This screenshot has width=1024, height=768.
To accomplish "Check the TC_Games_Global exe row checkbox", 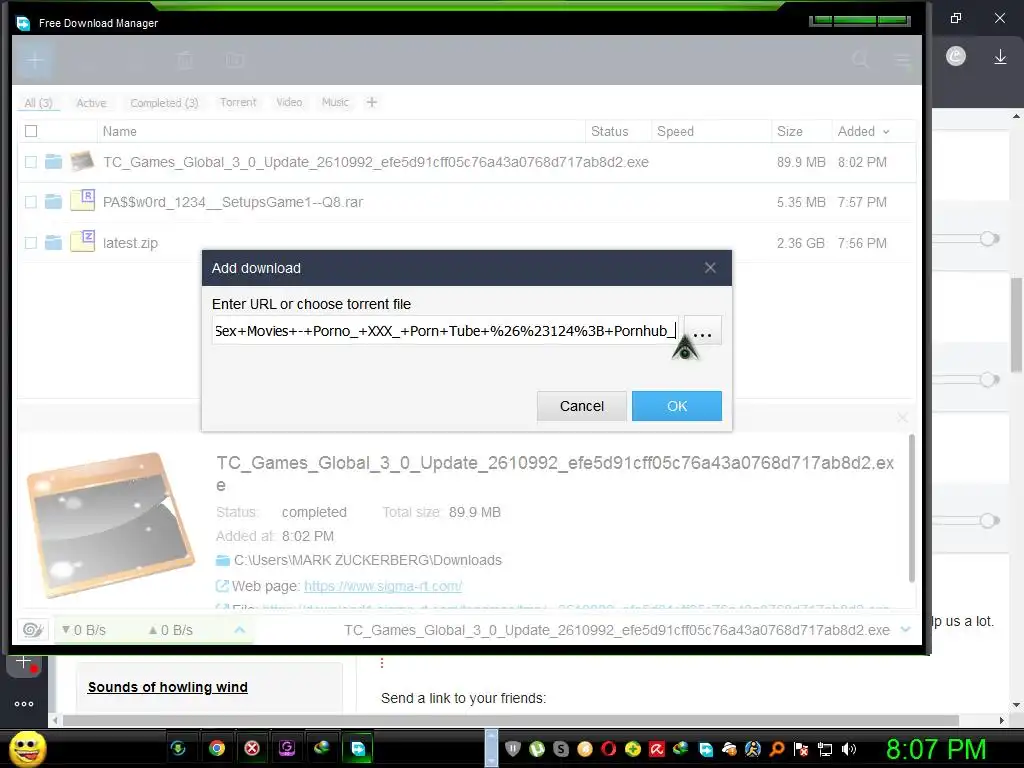I will 31,161.
